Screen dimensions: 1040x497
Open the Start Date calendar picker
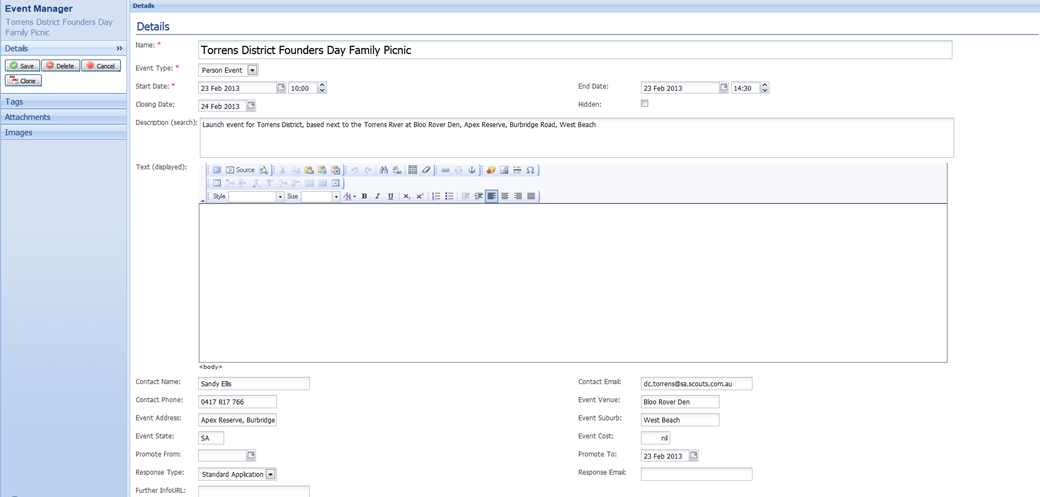pyautogui.click(x=281, y=88)
